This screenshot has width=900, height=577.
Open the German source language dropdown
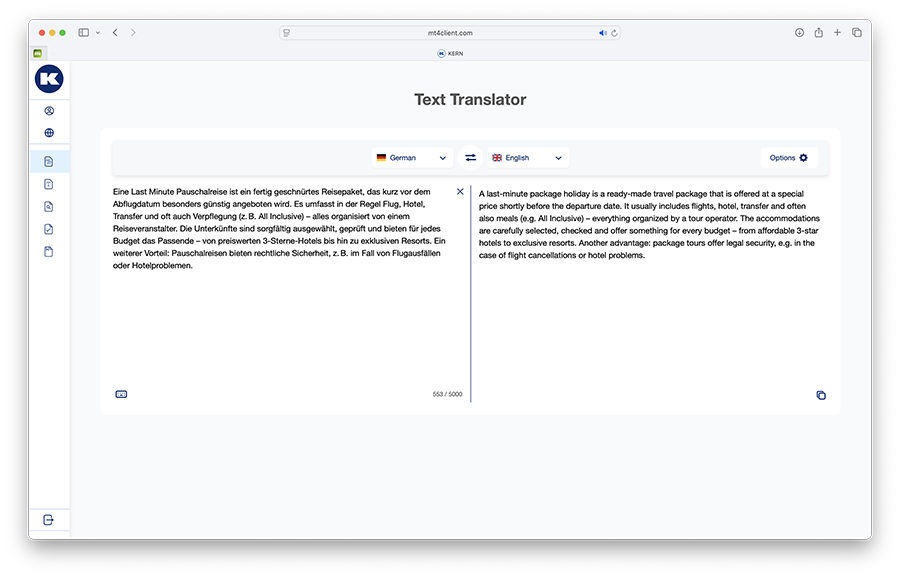[x=412, y=158]
